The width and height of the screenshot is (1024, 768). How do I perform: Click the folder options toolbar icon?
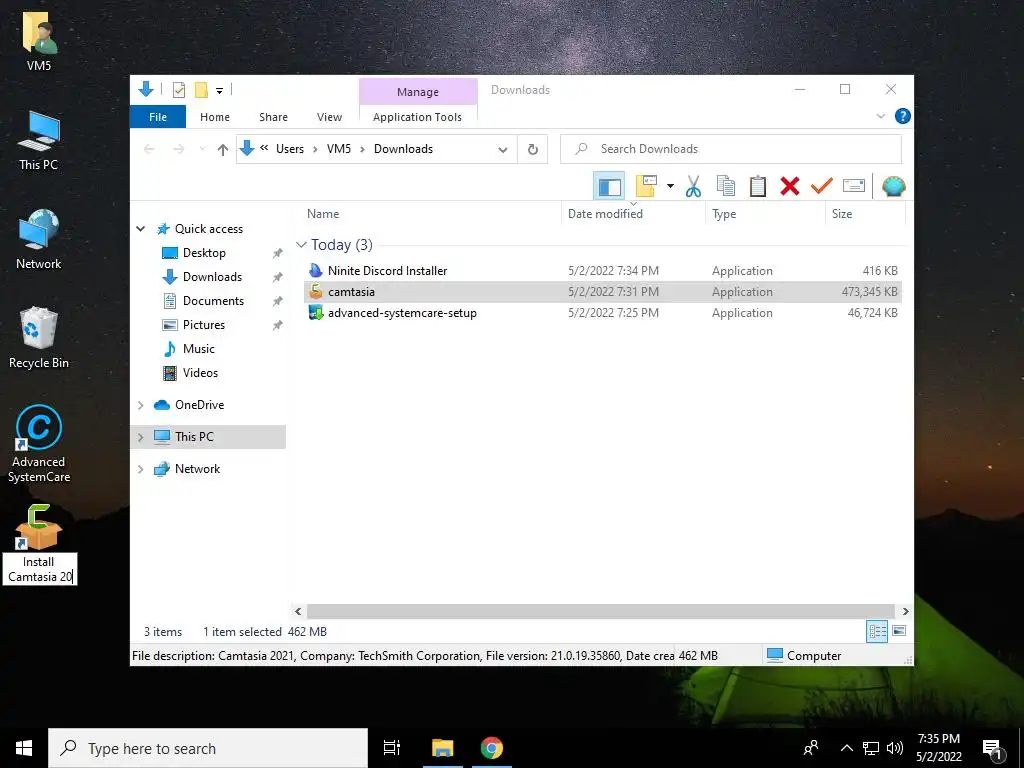(x=646, y=186)
